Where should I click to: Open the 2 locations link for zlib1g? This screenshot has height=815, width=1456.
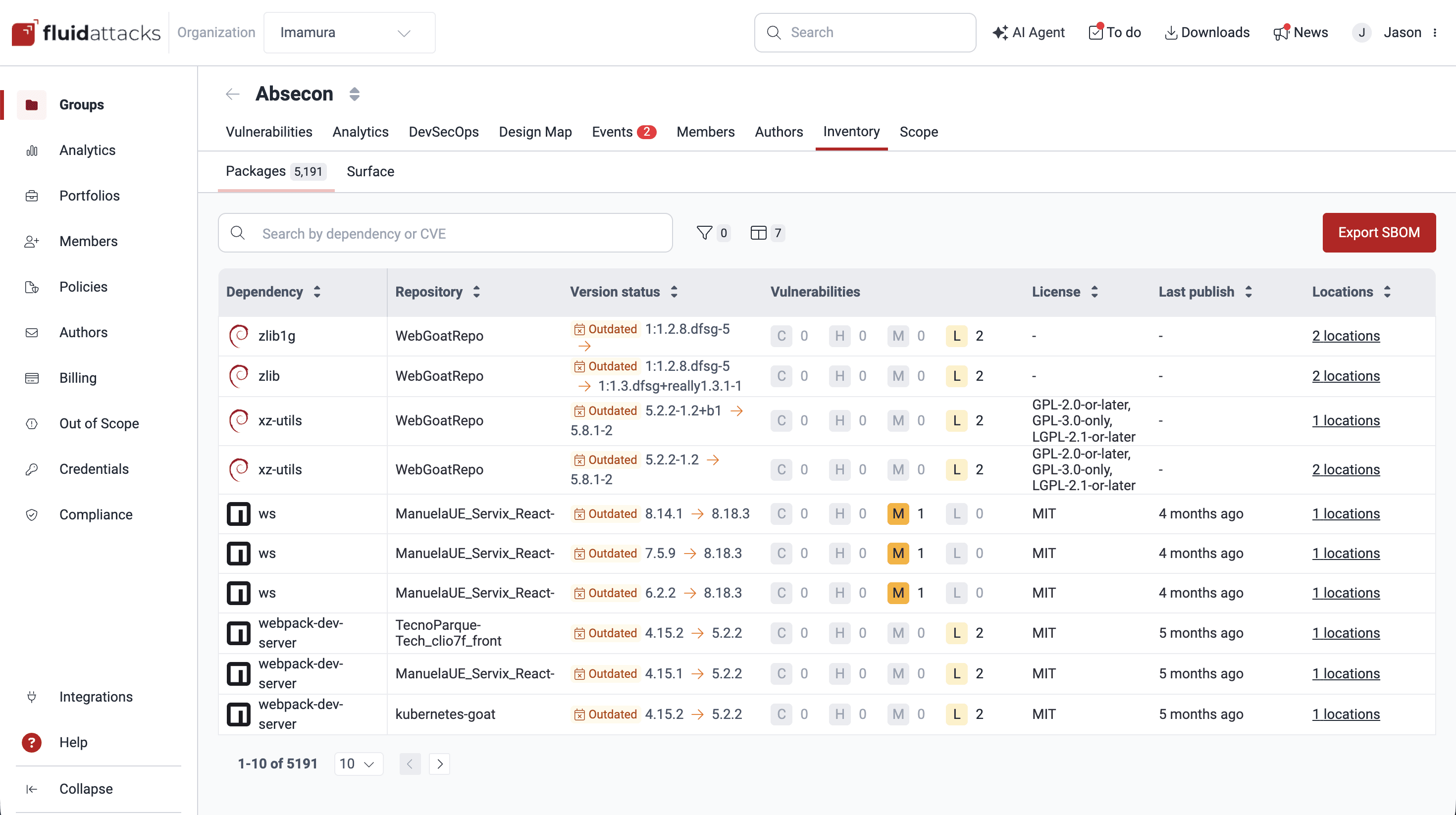pos(1346,336)
